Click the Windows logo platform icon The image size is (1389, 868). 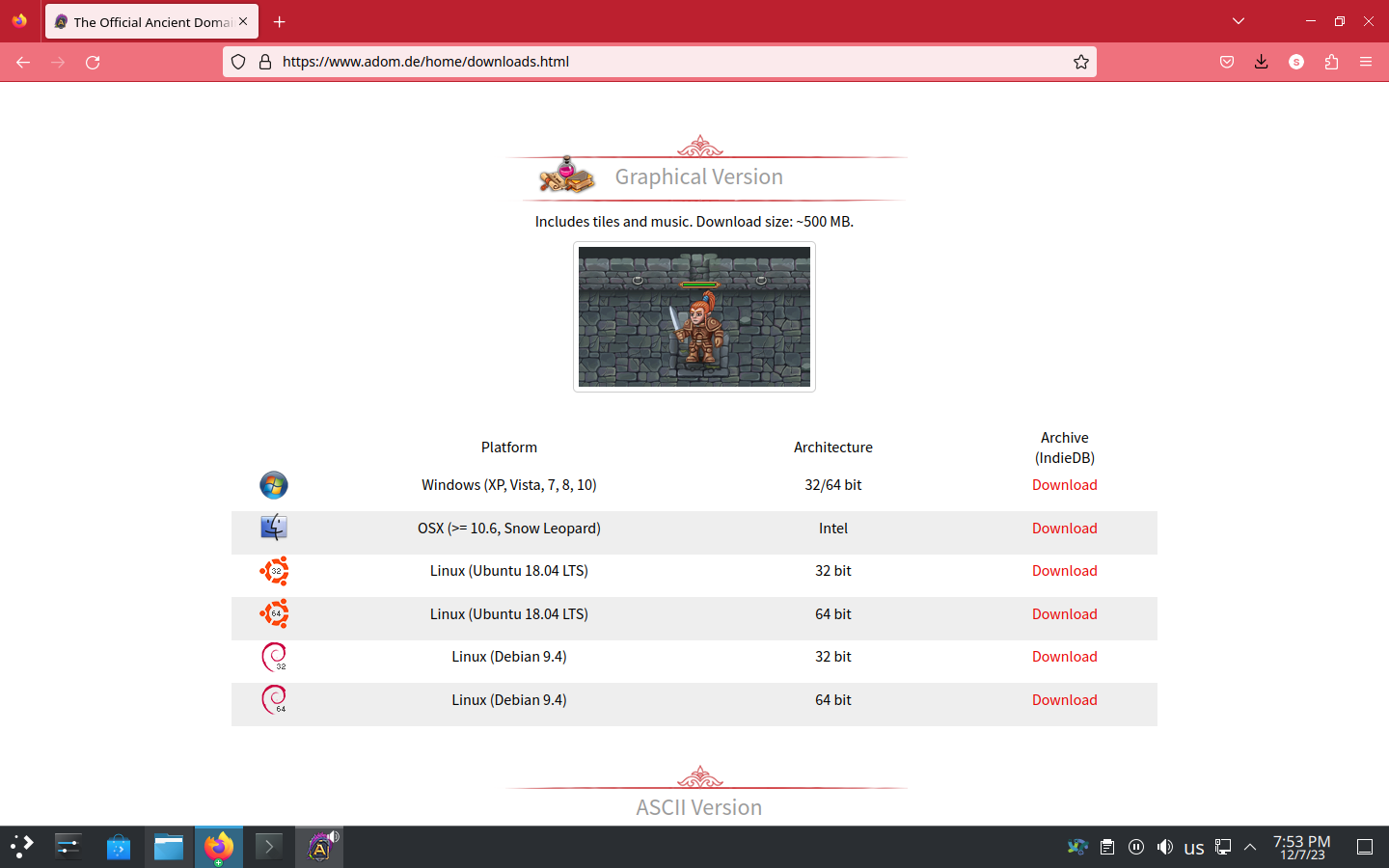tap(274, 485)
